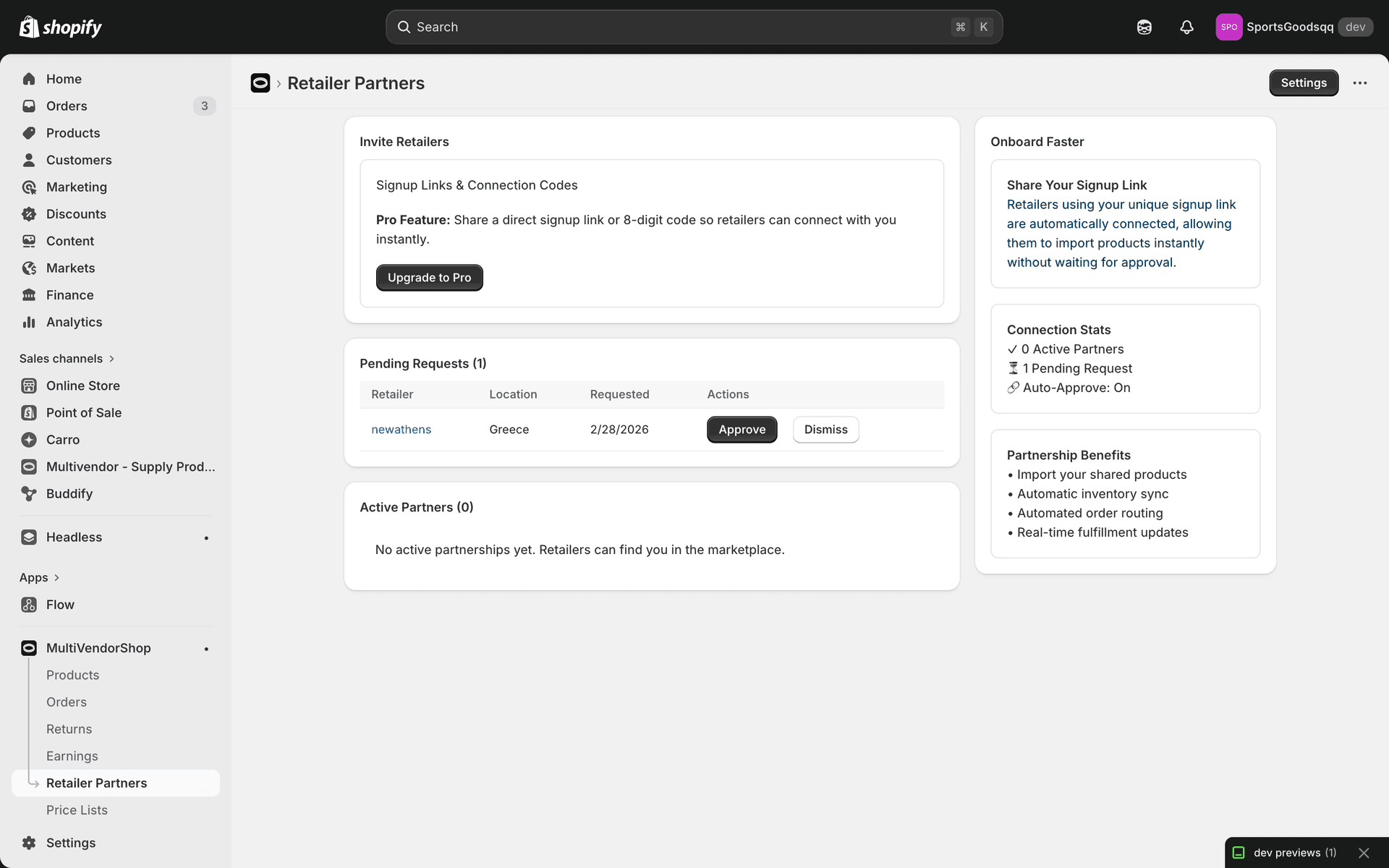Screen dimensions: 1389x868
Task: Click the Discounts sidebar icon
Action: [28, 214]
